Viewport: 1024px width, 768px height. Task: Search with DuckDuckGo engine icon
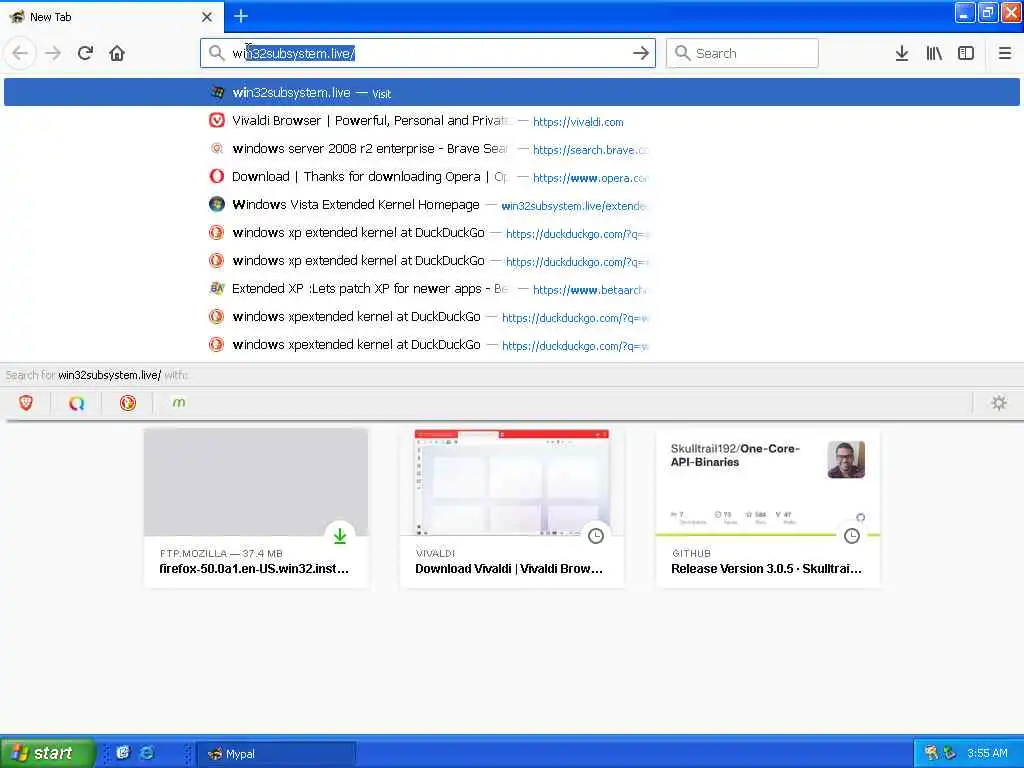(x=128, y=403)
